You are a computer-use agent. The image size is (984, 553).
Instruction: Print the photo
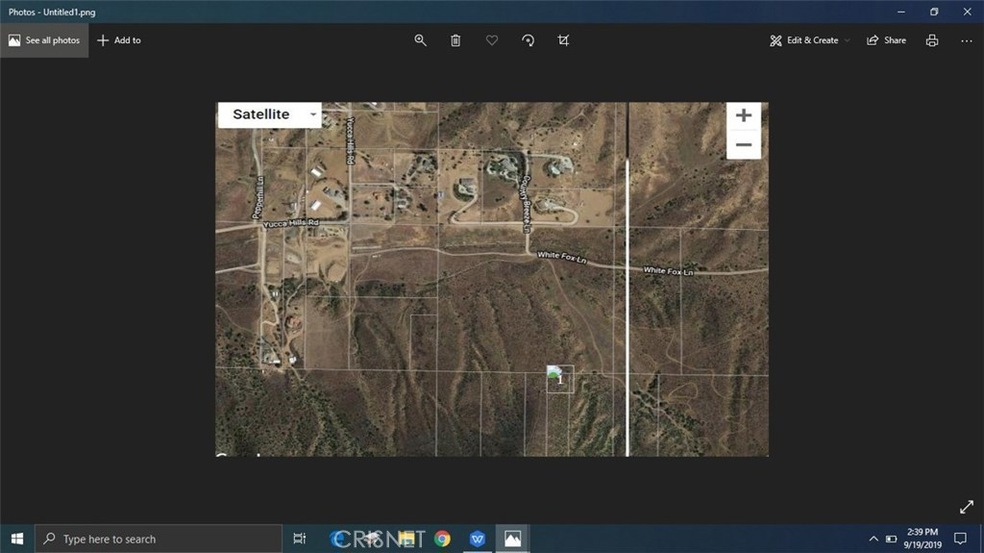(932, 40)
